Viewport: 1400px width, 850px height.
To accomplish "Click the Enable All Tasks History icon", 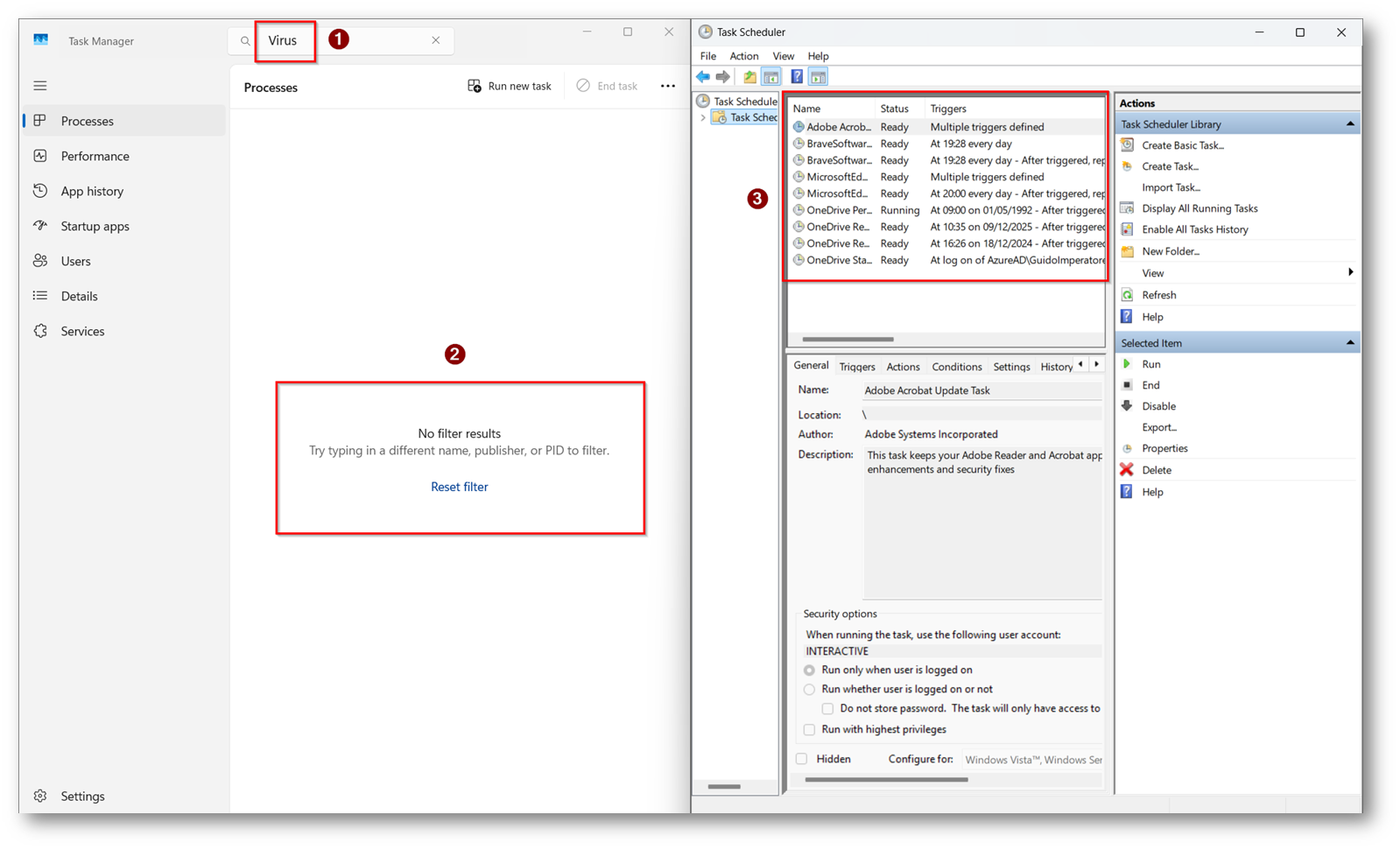I will coord(1127,229).
